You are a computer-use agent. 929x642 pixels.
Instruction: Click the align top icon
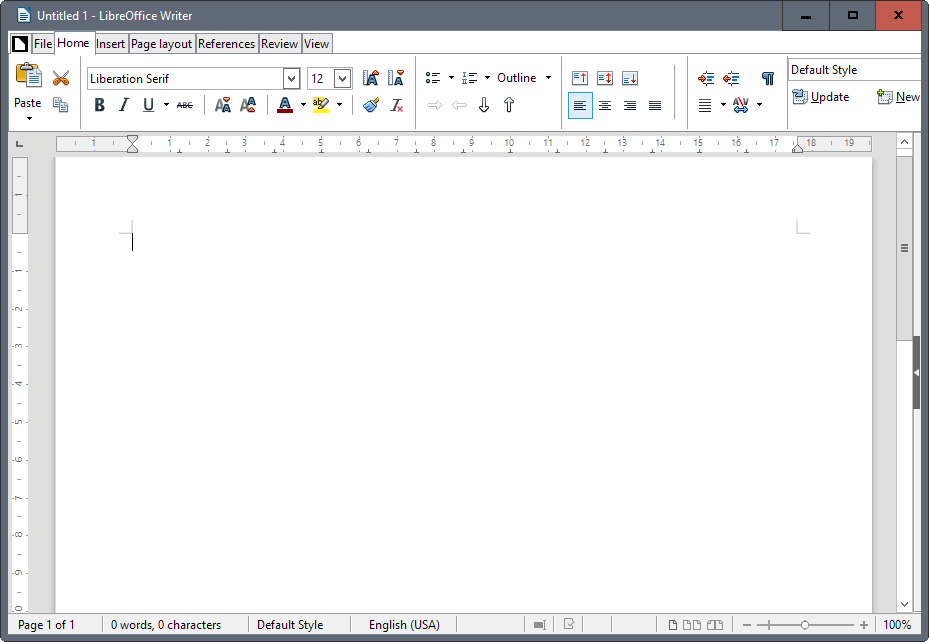[x=579, y=78]
